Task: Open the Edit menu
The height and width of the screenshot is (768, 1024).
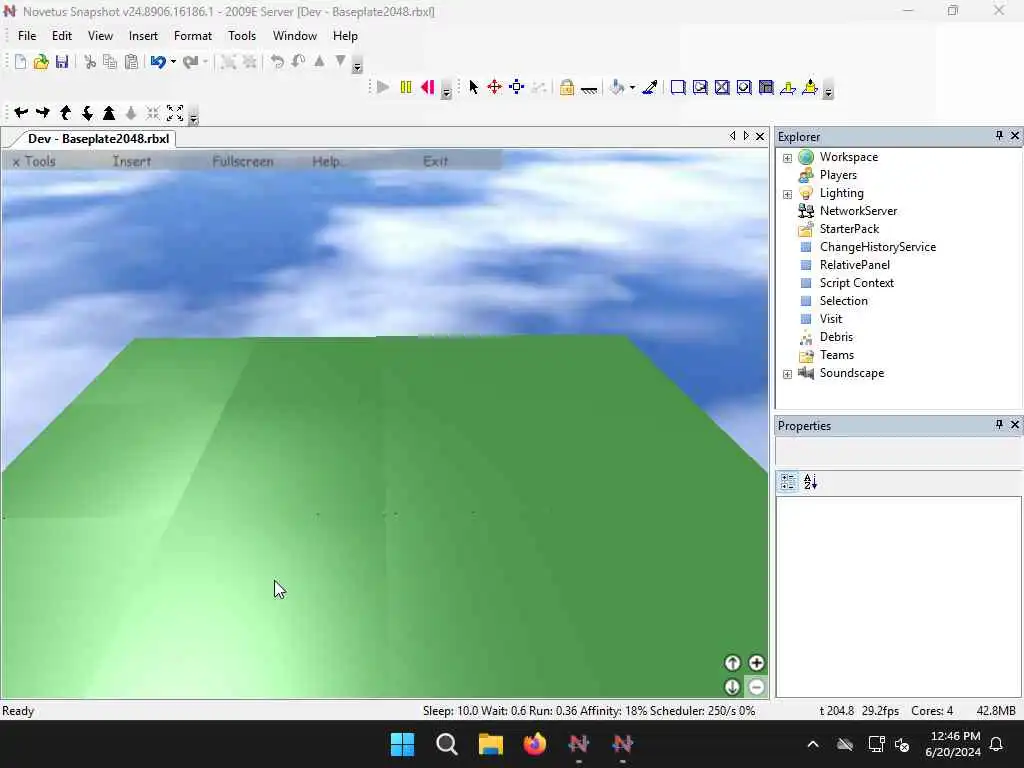Action: (62, 36)
